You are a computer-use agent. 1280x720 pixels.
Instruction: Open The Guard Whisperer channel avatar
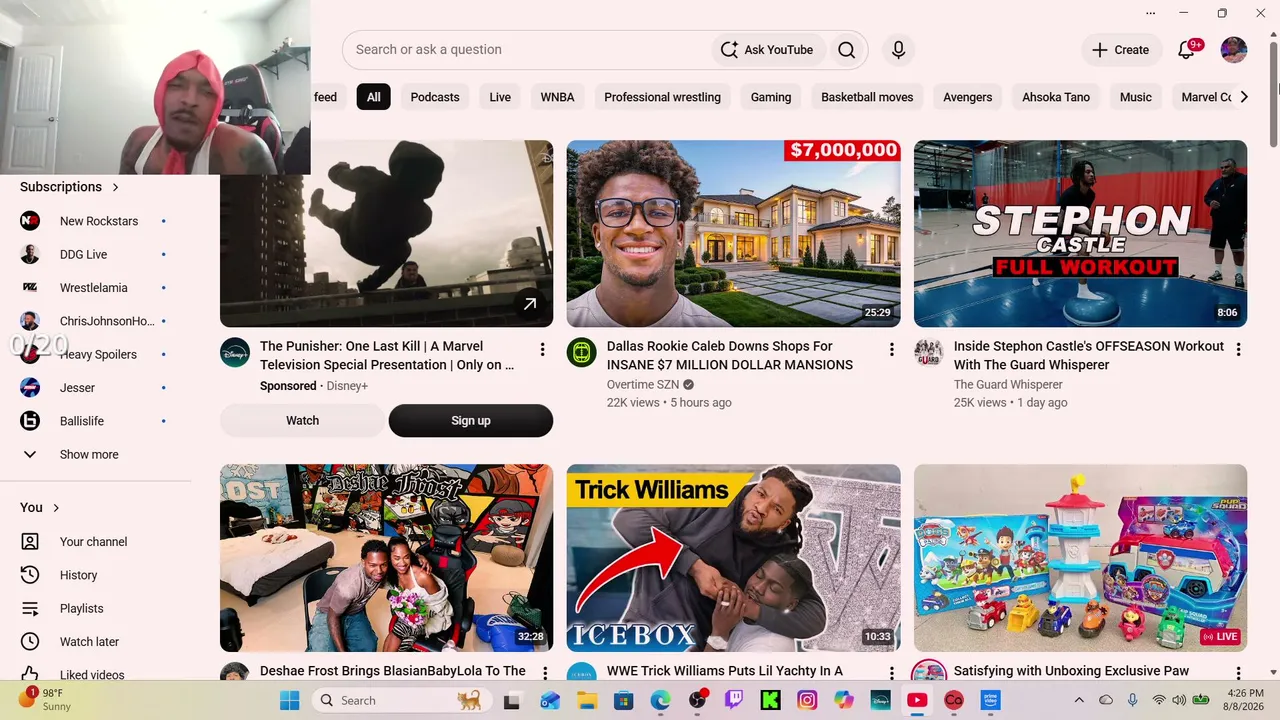pos(929,352)
